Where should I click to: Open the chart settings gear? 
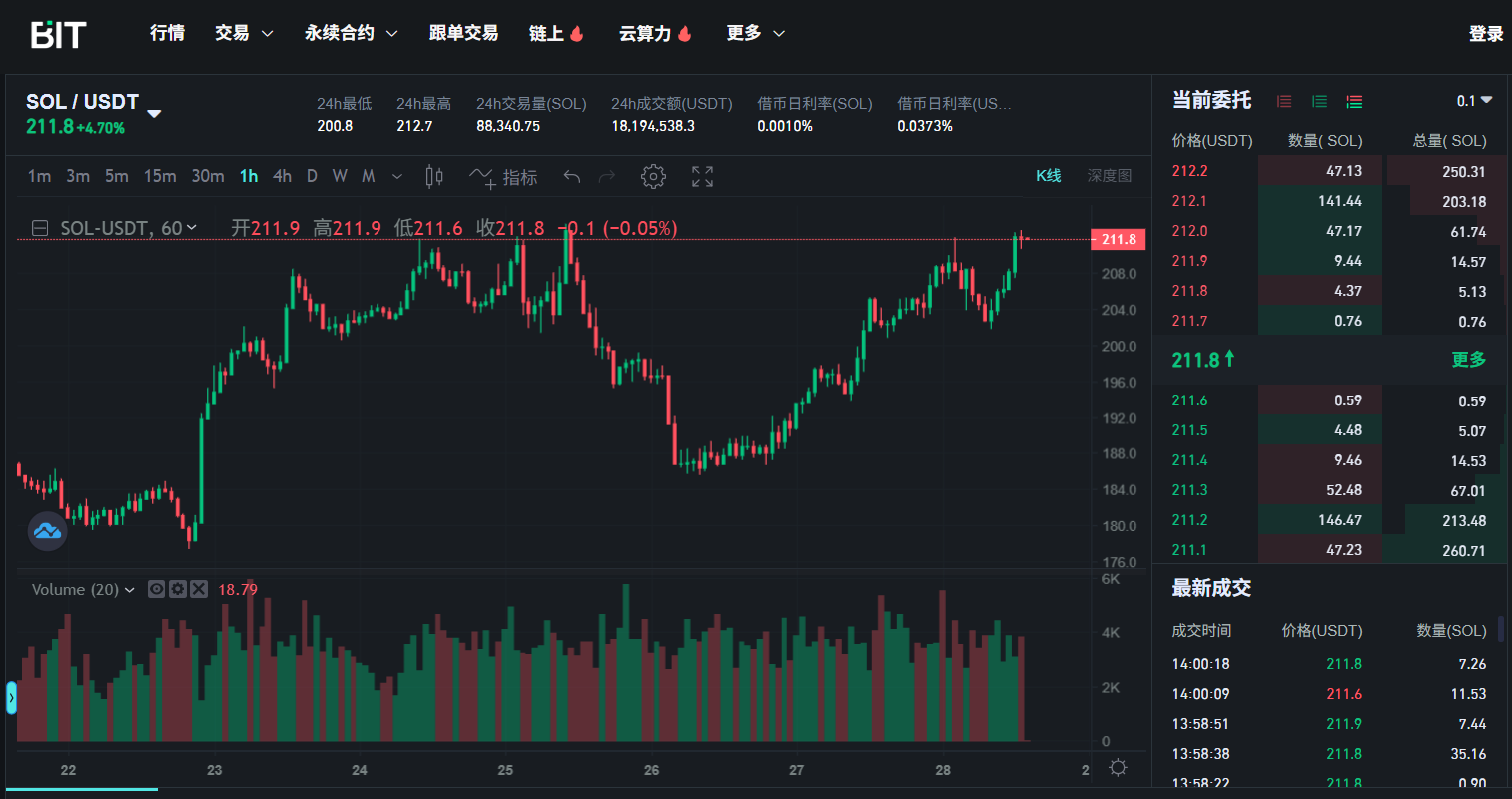[x=653, y=177]
